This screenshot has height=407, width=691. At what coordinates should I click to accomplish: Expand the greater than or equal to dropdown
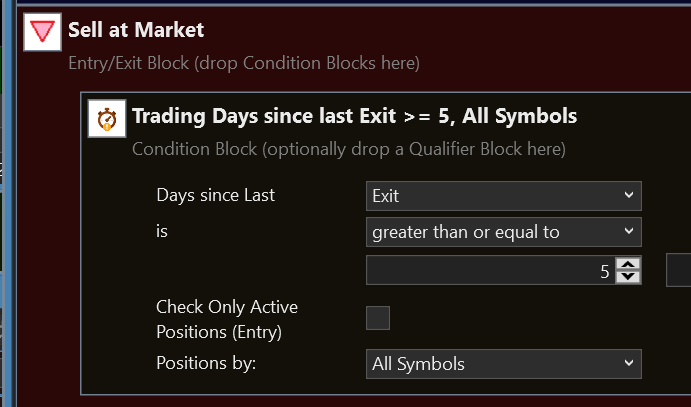(503, 232)
